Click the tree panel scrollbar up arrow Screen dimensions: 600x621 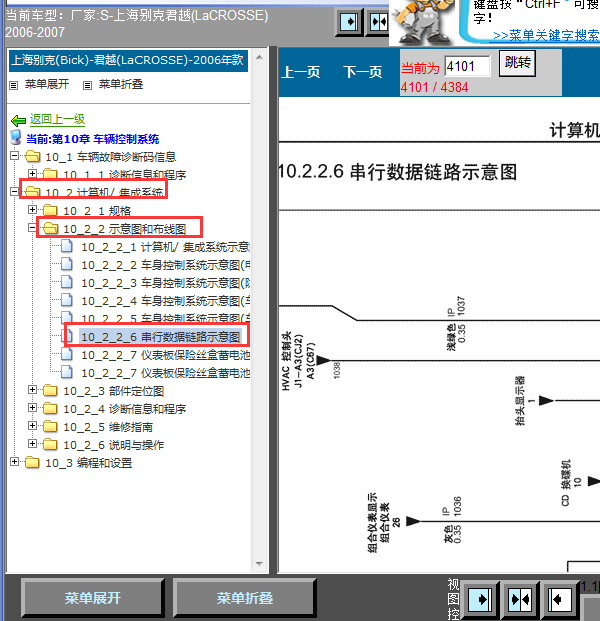[259, 57]
